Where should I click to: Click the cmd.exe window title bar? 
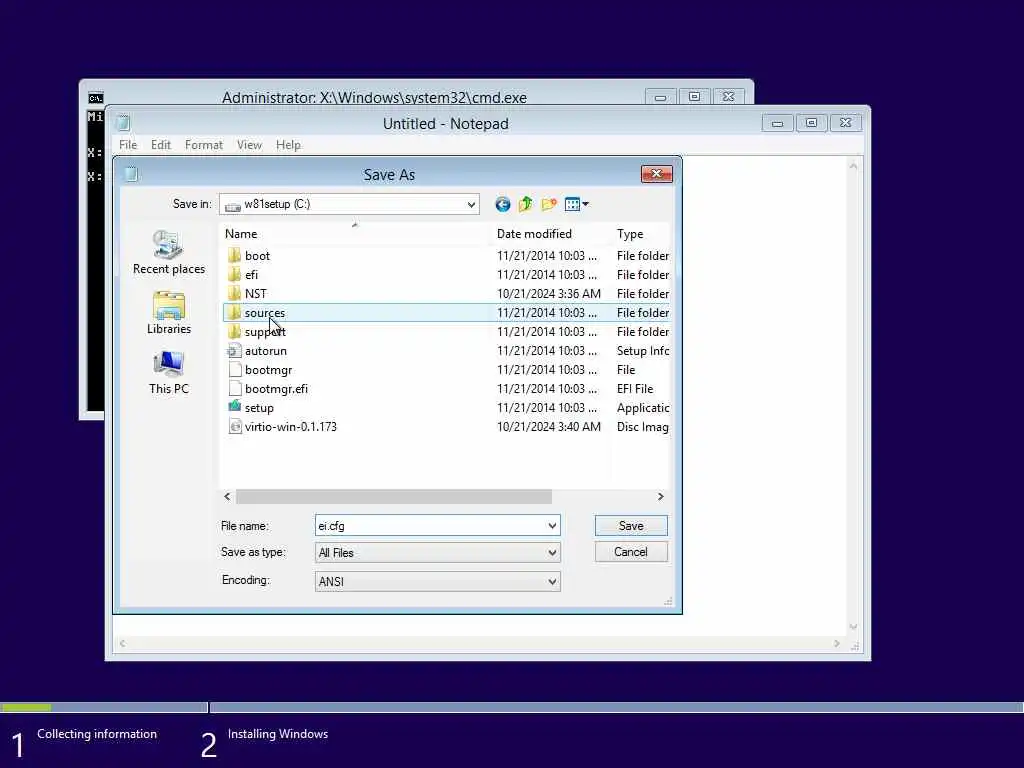[x=374, y=97]
